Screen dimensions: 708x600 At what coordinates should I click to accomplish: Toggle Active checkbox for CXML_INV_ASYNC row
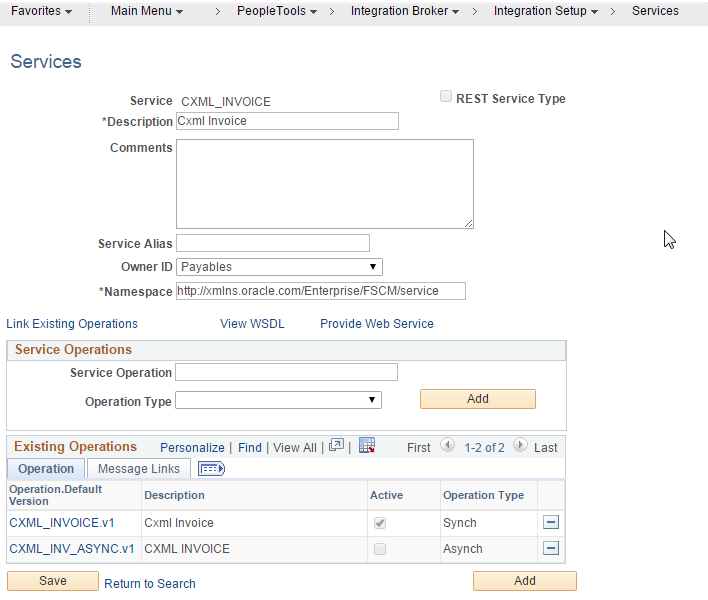coord(380,549)
